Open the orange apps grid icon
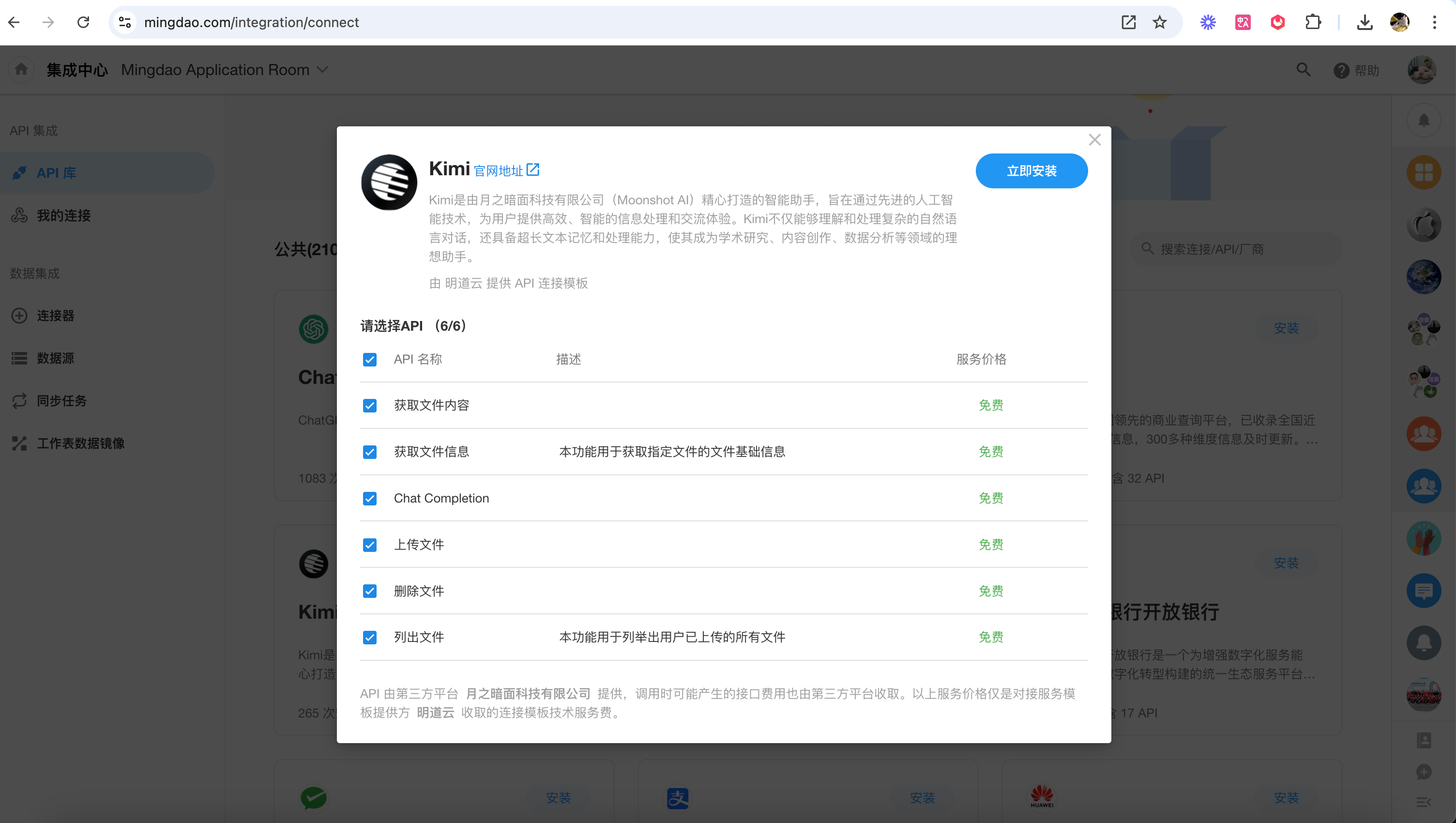1456x823 pixels. pos(1424,172)
